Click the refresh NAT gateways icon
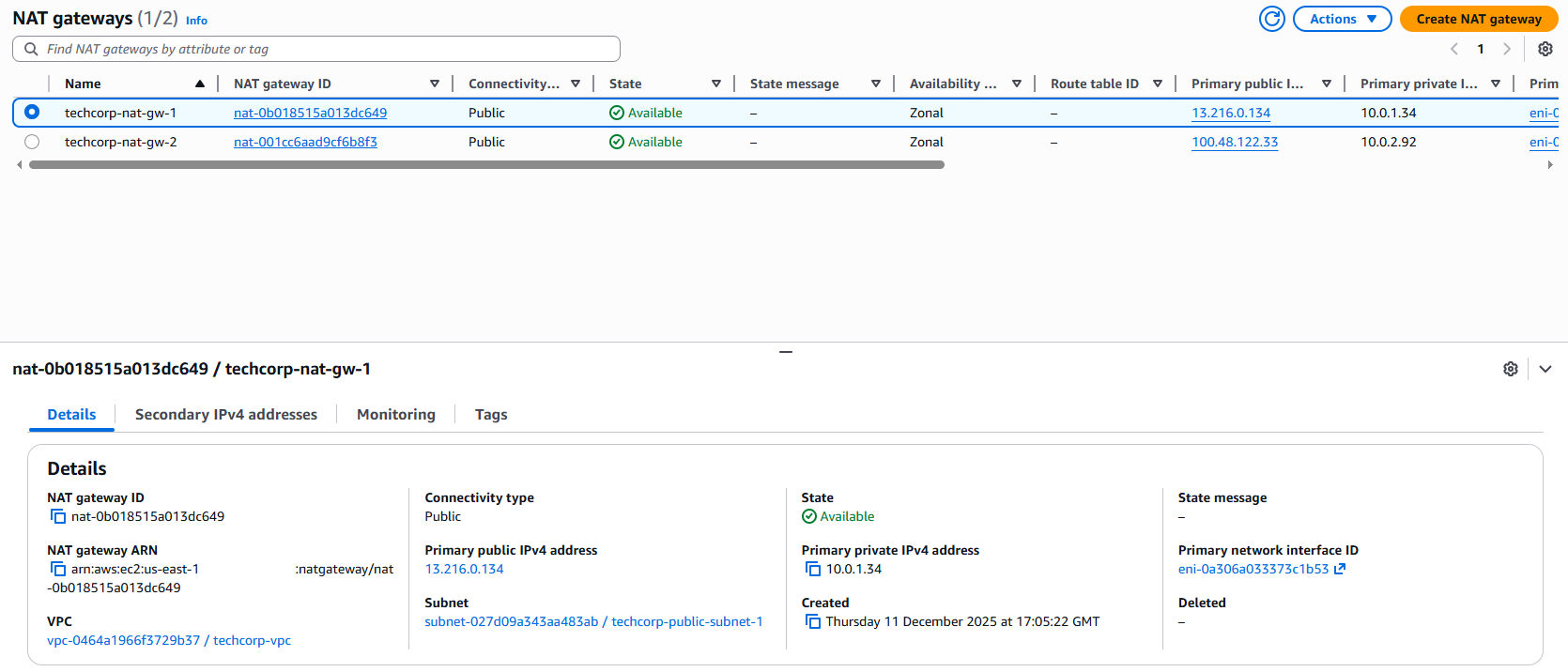Image resolution: width=1568 pixels, height=672 pixels. (1271, 19)
